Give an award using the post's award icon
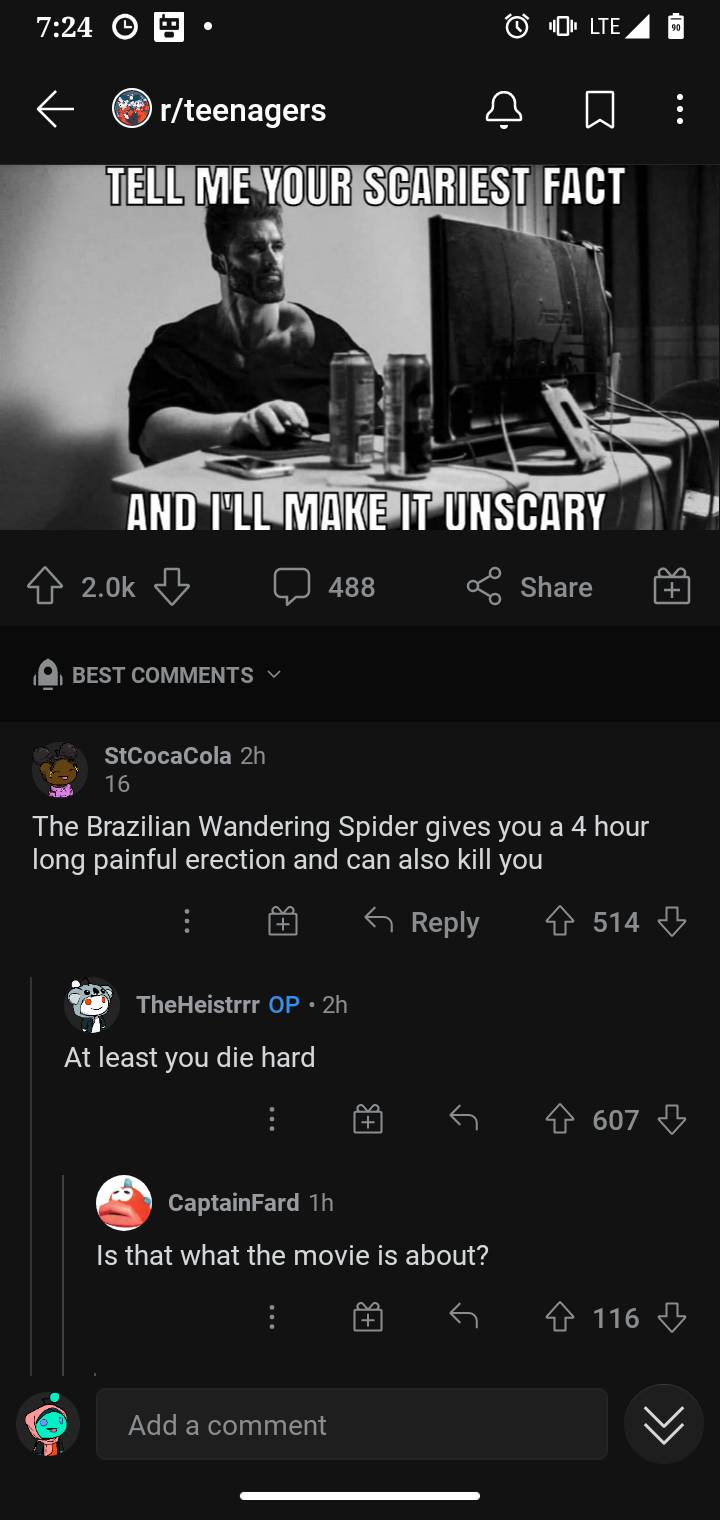This screenshot has height=1520, width=720. pos(671,587)
